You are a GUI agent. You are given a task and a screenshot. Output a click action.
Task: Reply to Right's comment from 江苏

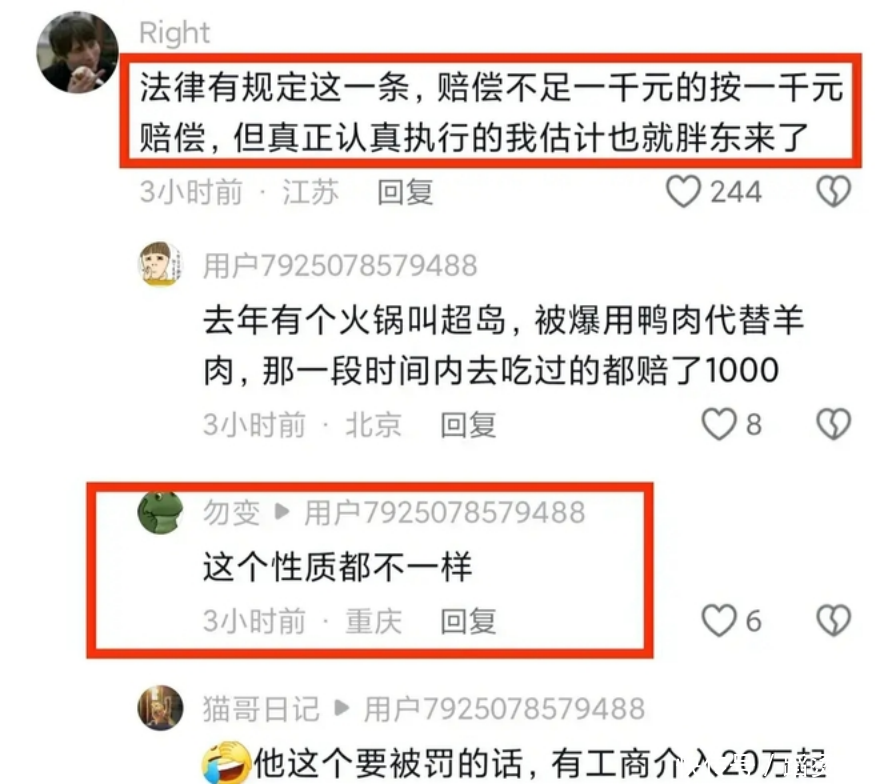405,192
